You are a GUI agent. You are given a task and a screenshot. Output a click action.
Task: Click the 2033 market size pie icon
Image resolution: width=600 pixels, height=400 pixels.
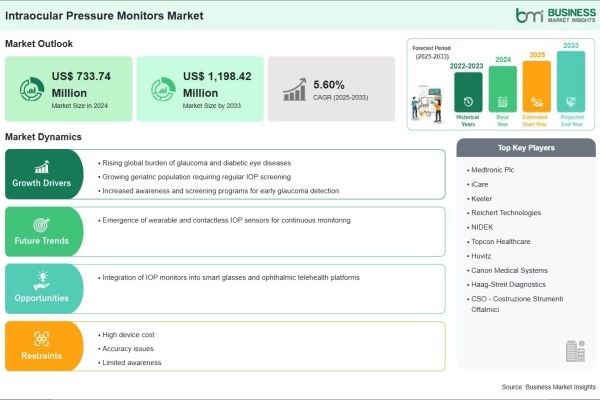(x=163, y=89)
